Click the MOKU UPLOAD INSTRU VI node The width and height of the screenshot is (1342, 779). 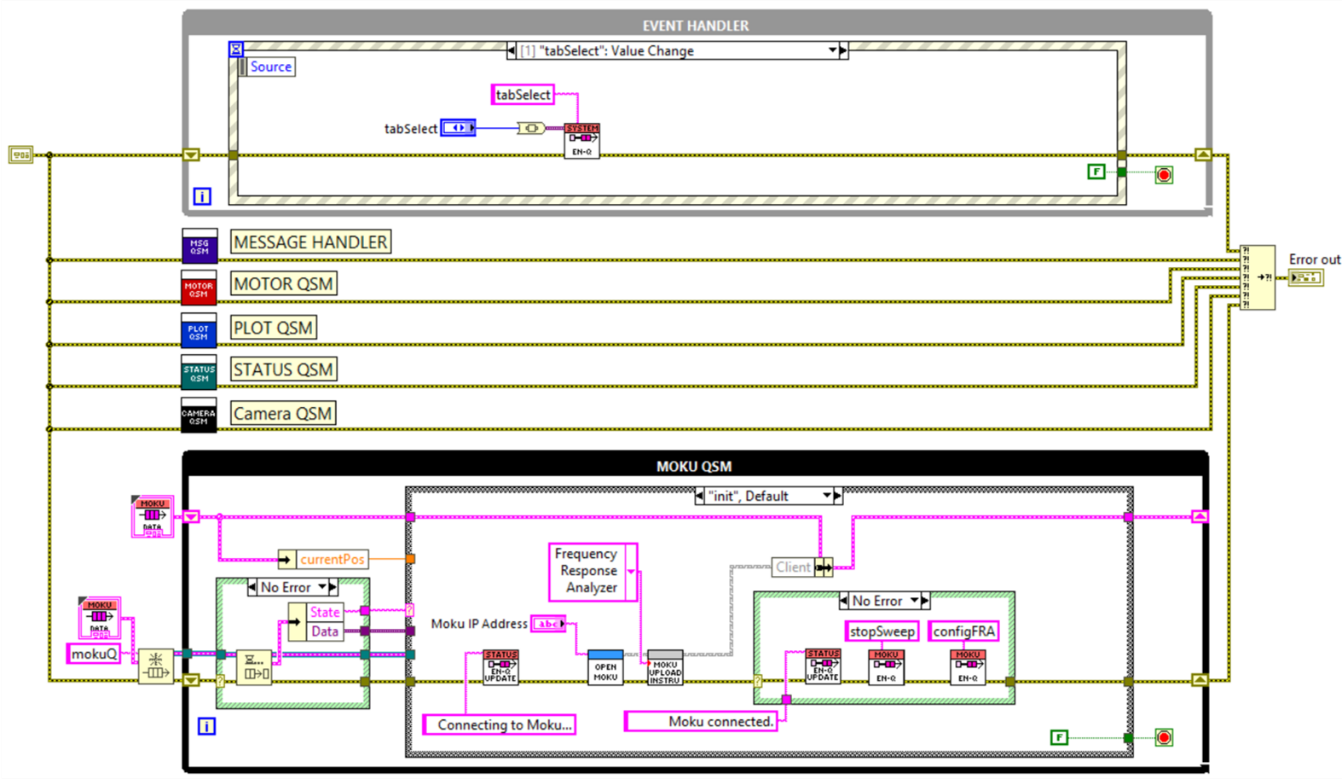point(665,667)
